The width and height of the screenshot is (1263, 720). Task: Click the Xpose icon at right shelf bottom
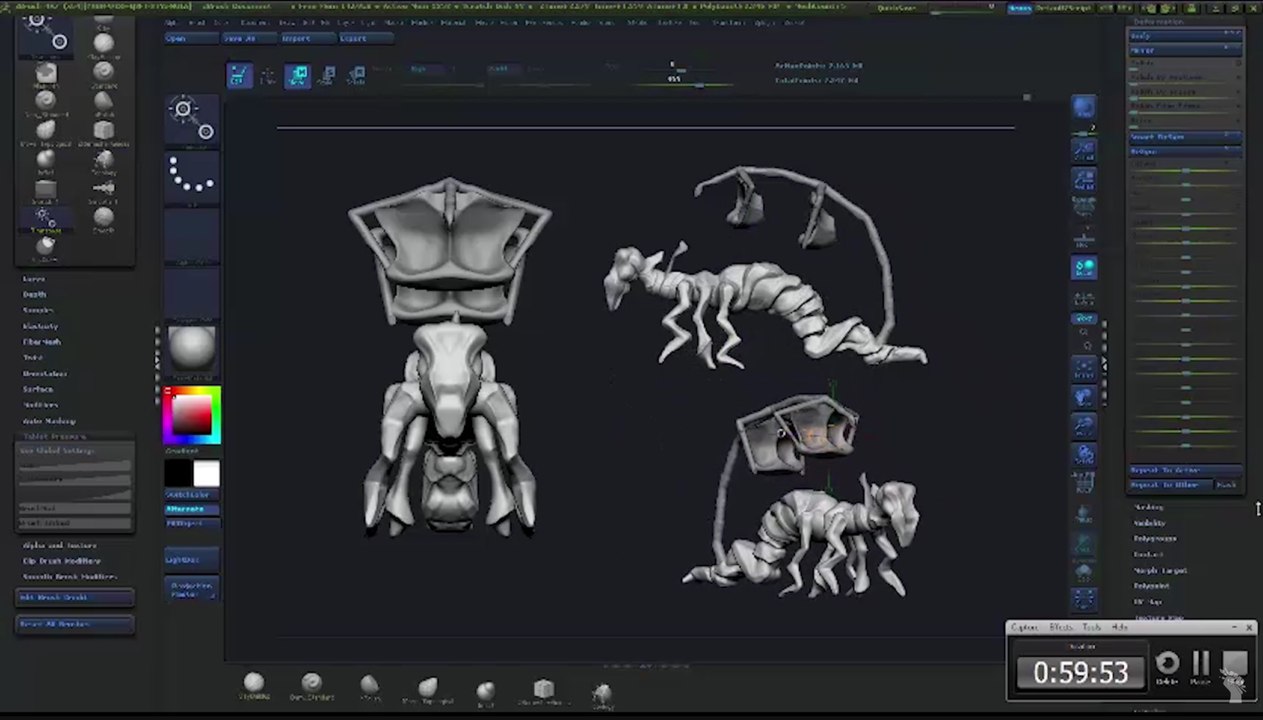pyautogui.click(x=1084, y=599)
